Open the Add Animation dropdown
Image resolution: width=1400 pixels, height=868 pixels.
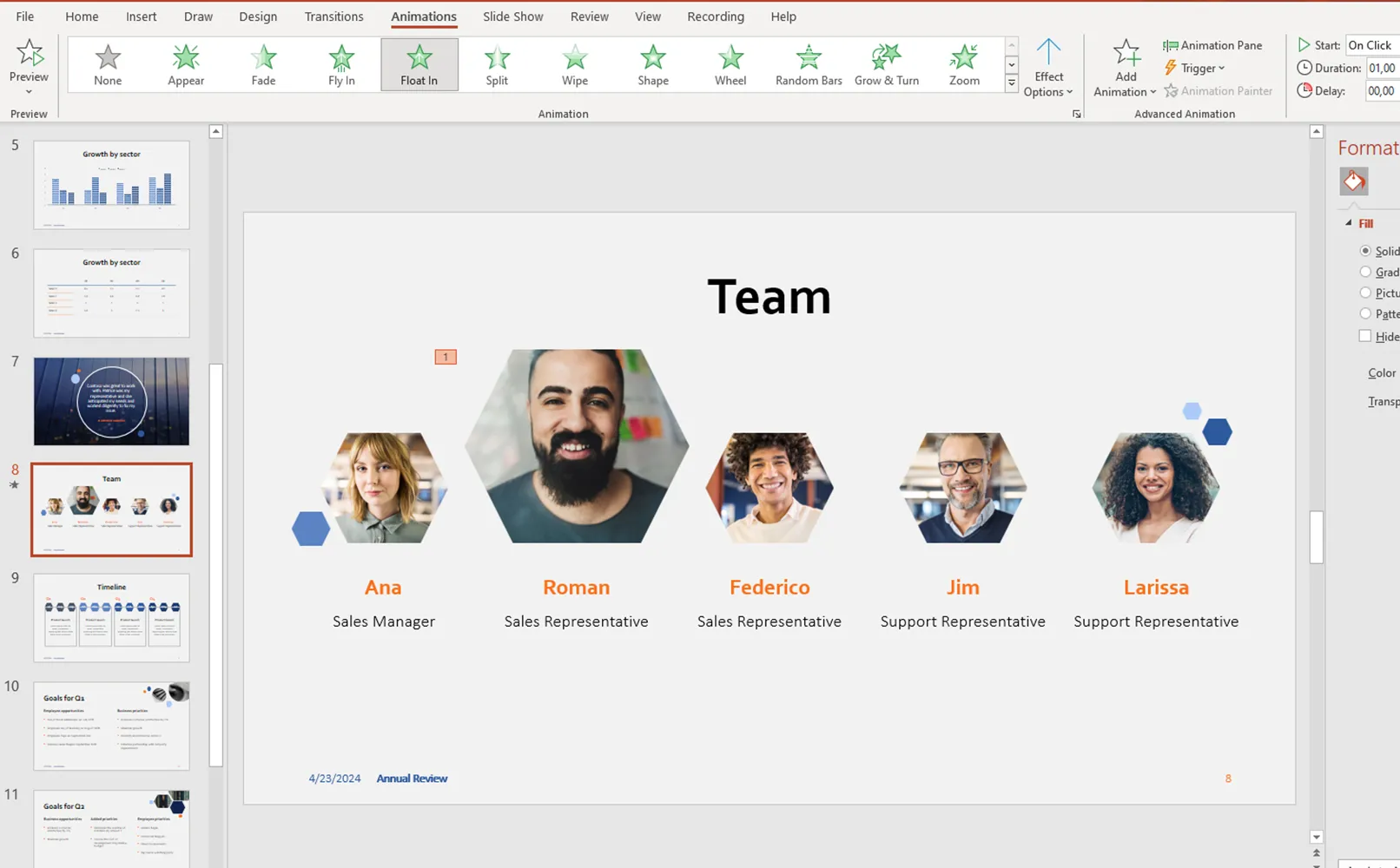1125,68
